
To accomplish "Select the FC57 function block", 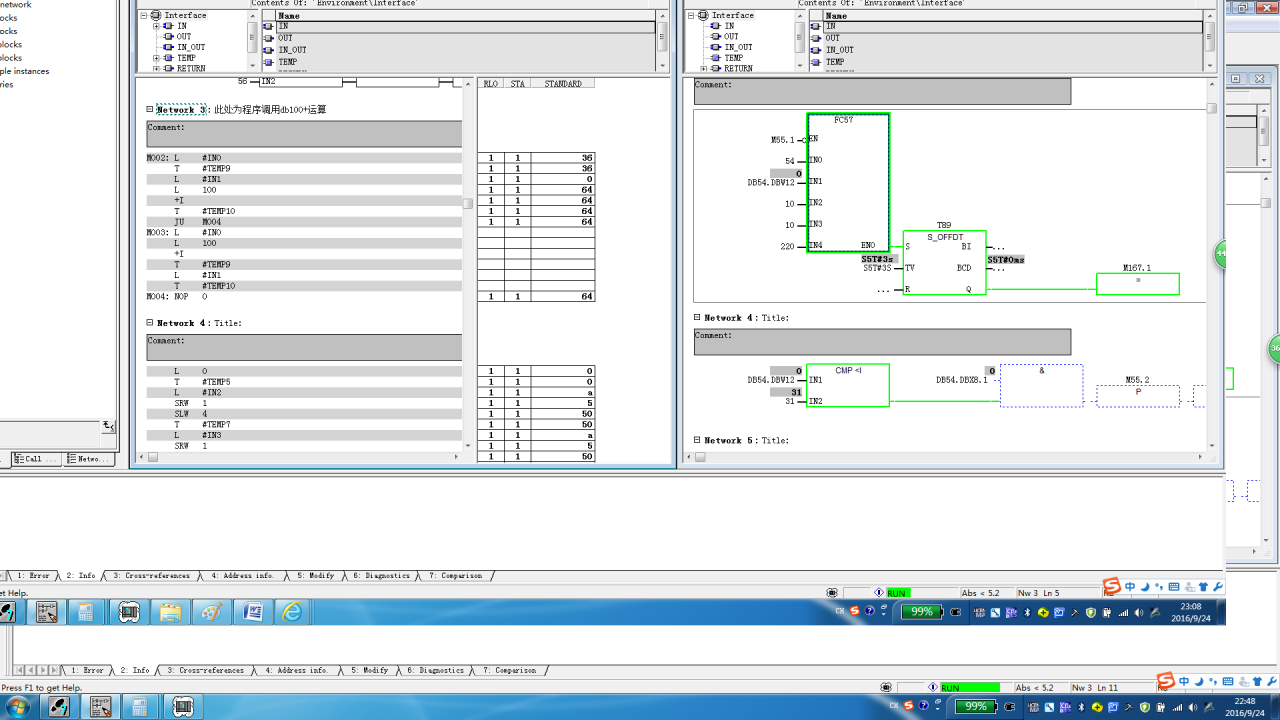I will tap(848, 183).
